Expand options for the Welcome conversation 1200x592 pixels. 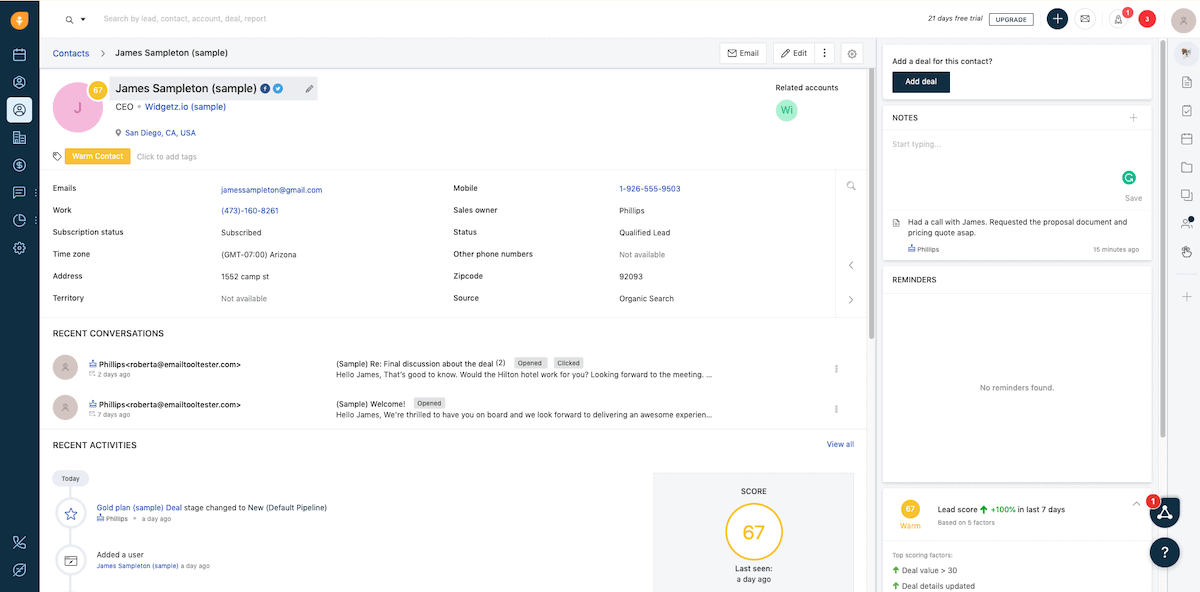[x=836, y=408]
